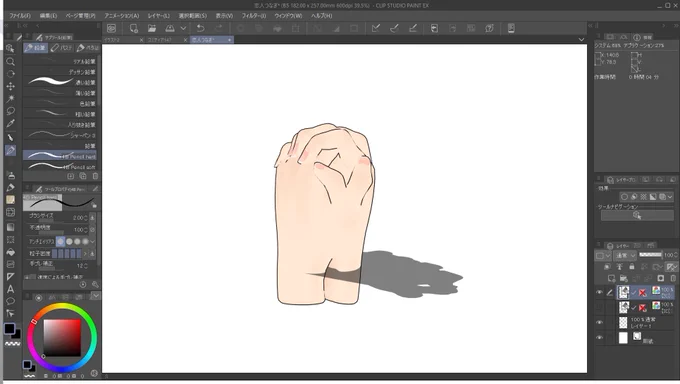This screenshot has height=384, width=680.
Task: Toggle visibility of the top selected layer
Action: (x=599, y=292)
